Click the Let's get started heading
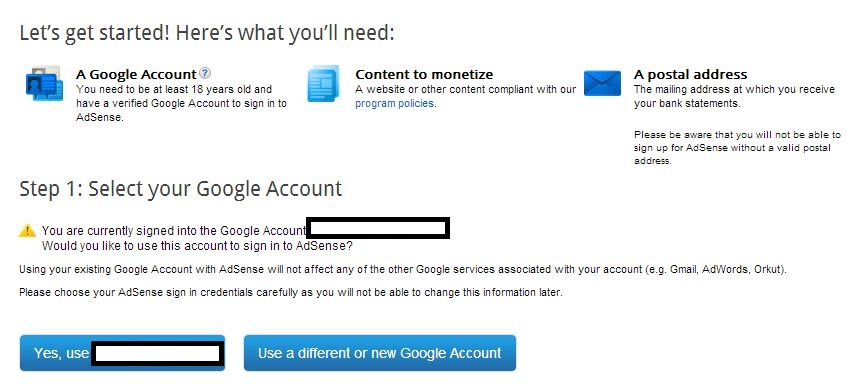Screen dimensions: 846x385 (207, 33)
